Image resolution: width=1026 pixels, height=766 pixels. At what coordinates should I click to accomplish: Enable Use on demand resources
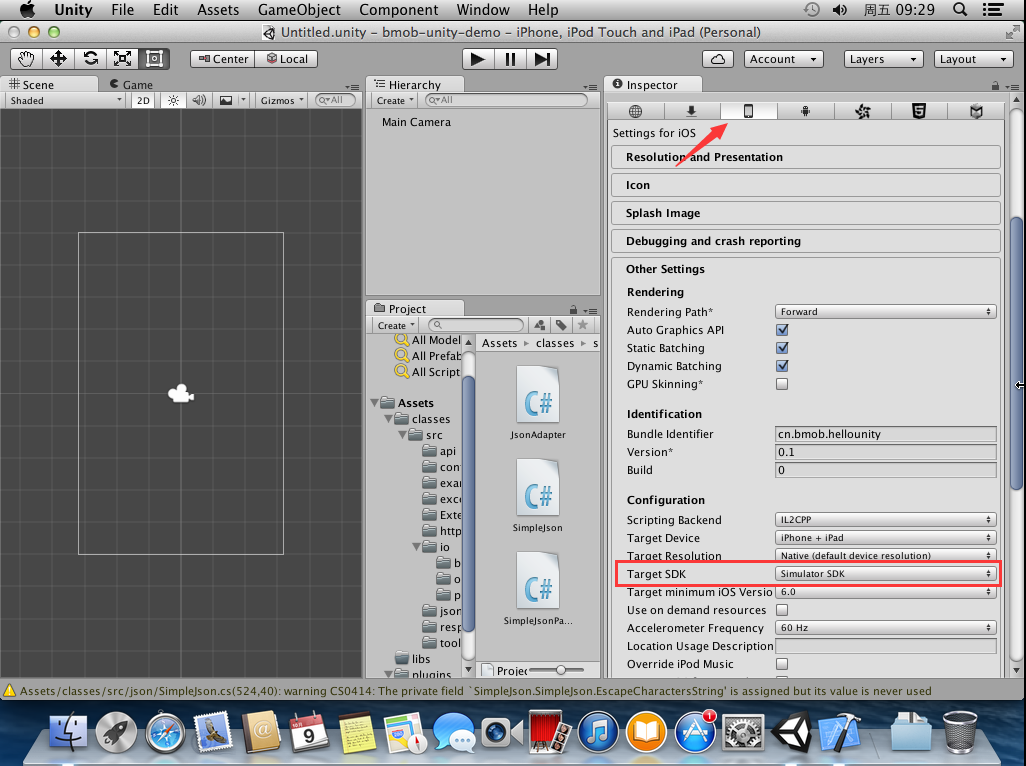pos(782,610)
